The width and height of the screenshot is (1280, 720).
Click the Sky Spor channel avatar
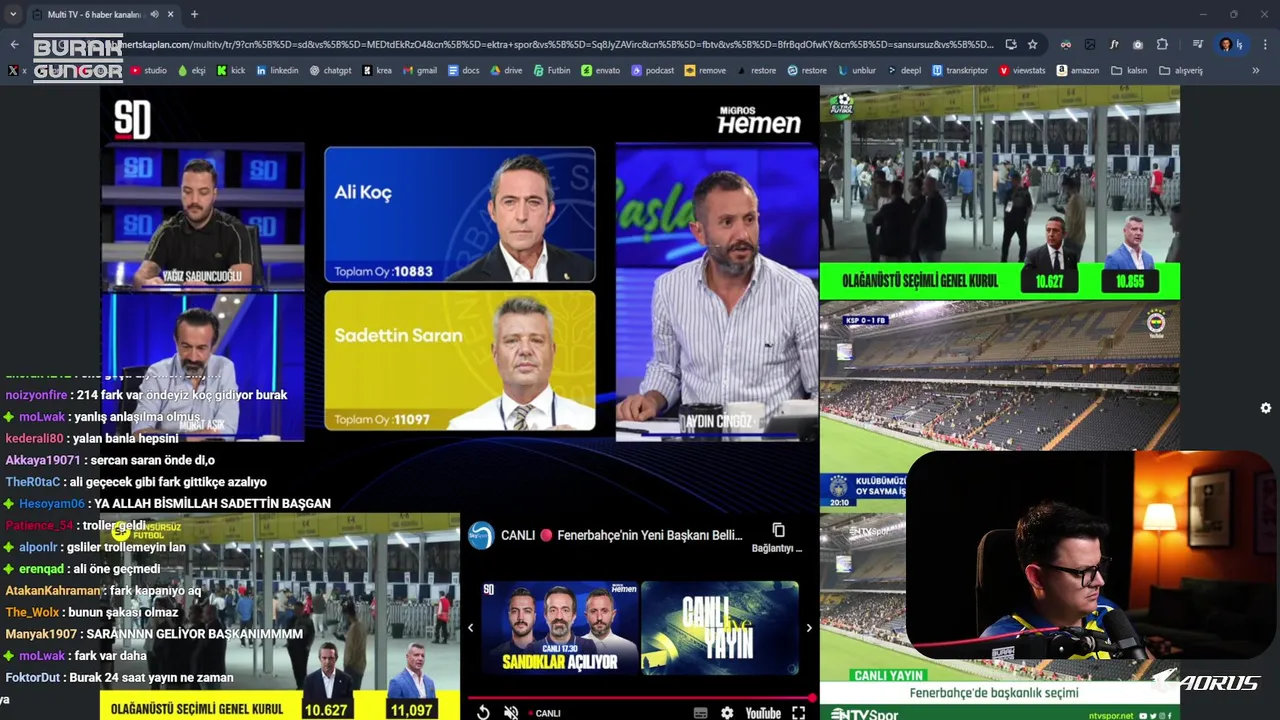click(x=482, y=536)
